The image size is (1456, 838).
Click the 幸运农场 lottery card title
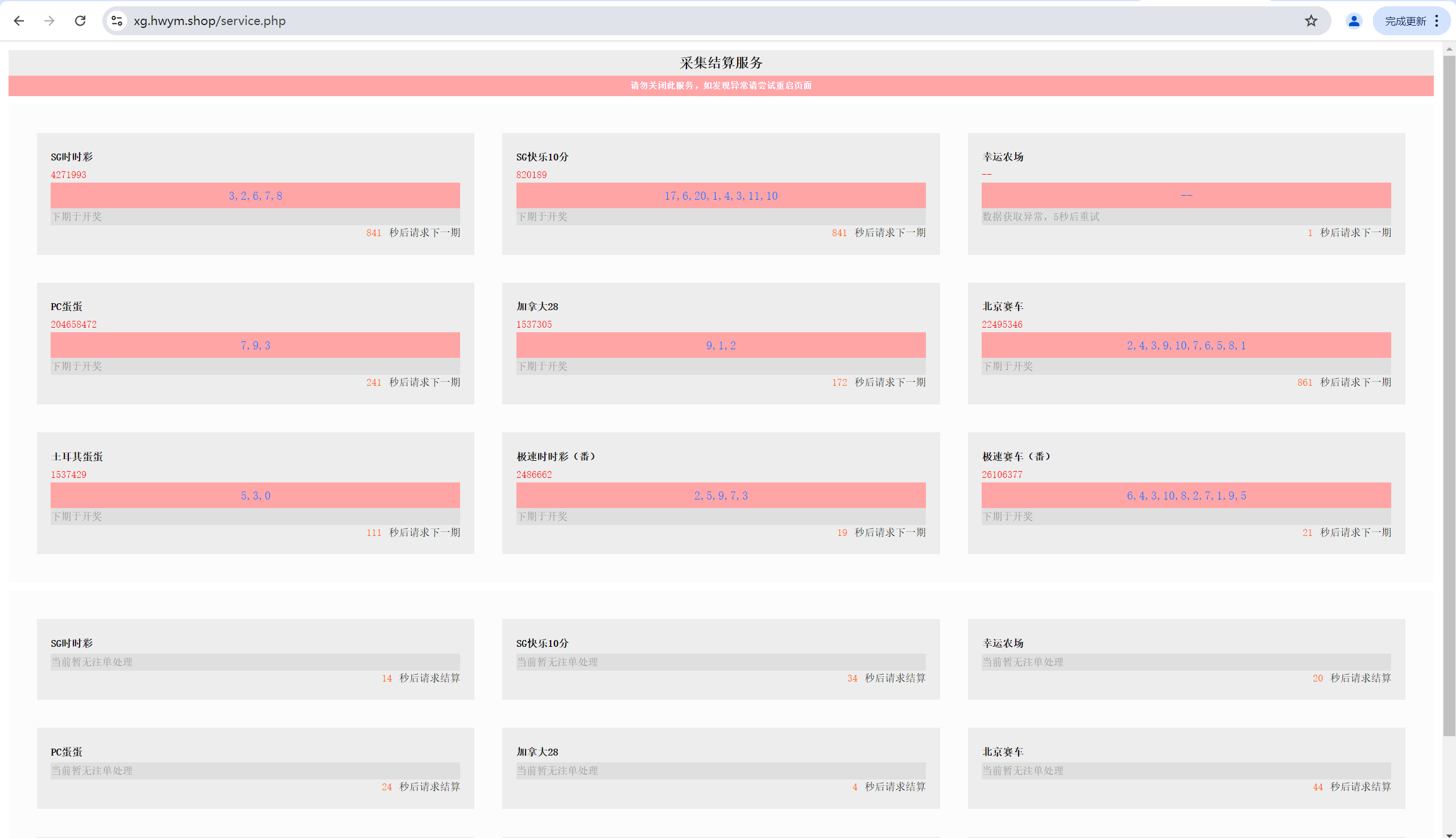click(1003, 157)
